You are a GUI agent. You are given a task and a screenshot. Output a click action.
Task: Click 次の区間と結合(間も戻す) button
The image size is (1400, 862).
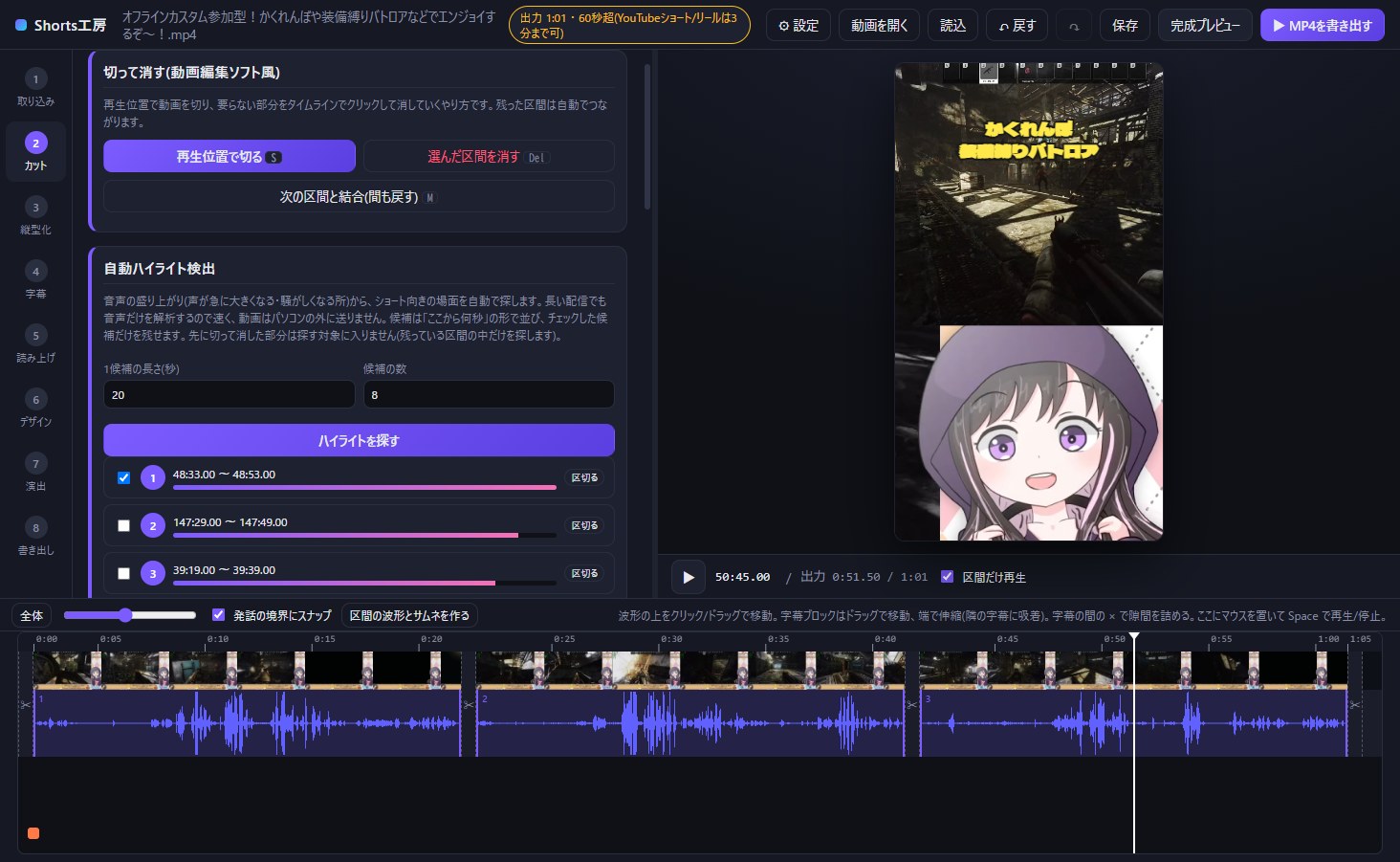[x=359, y=196]
